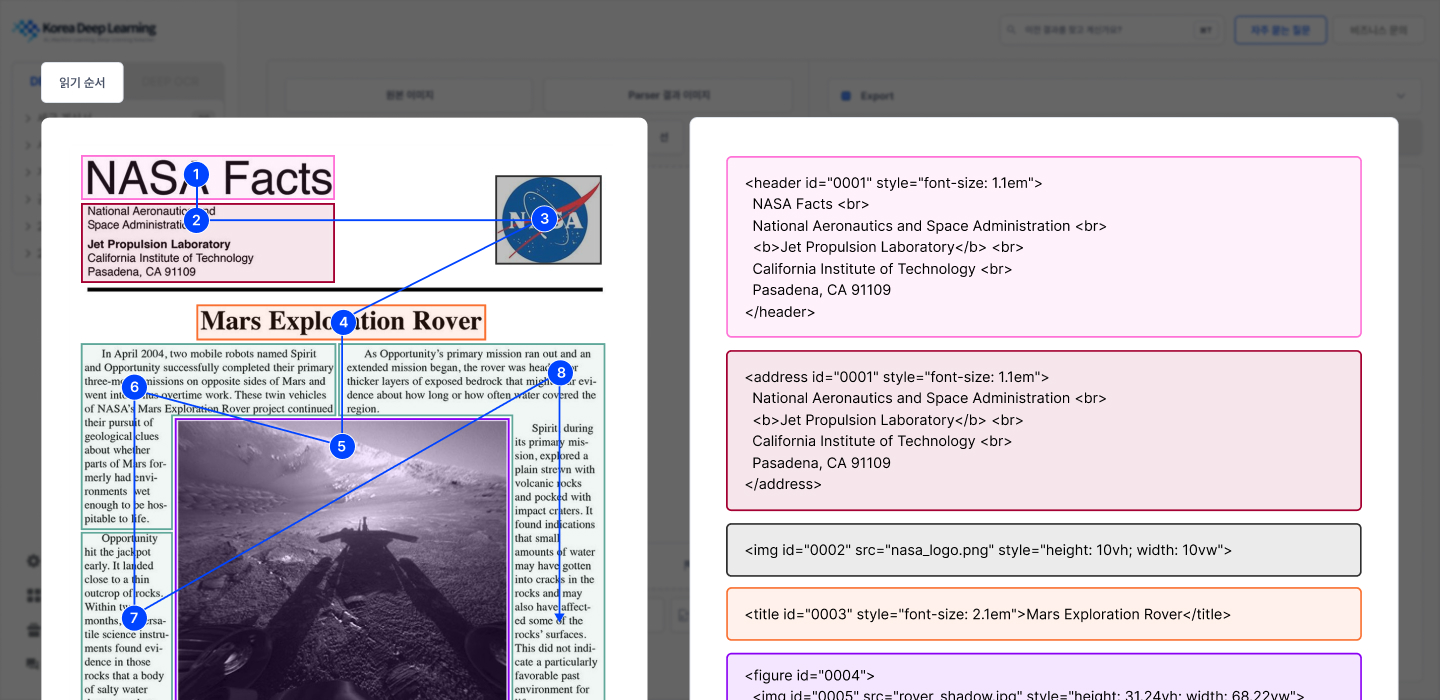Click the <figure id="0004"> code line
1440x700 pixels.
coord(810,676)
